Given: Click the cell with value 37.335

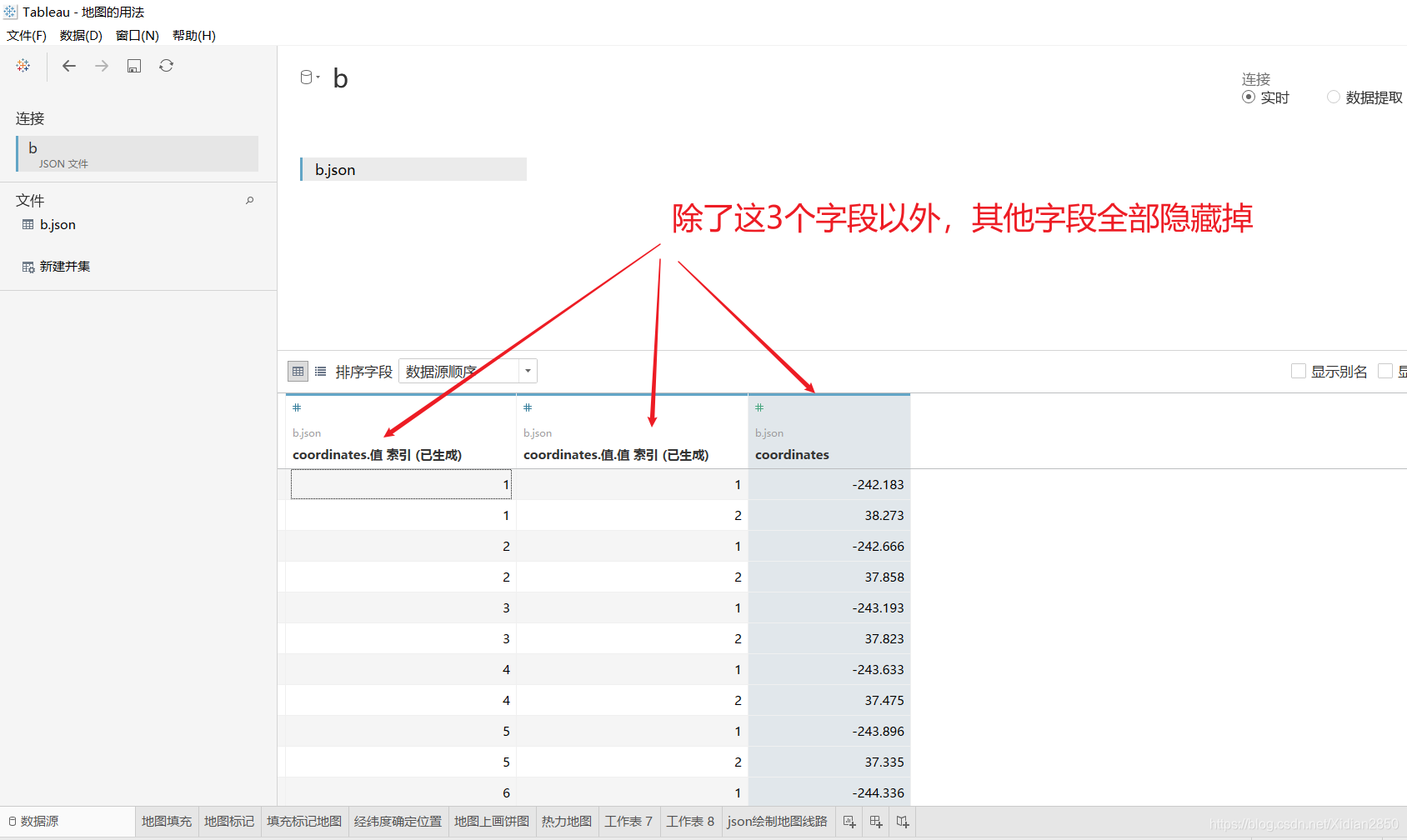Looking at the screenshot, I should pos(829,762).
